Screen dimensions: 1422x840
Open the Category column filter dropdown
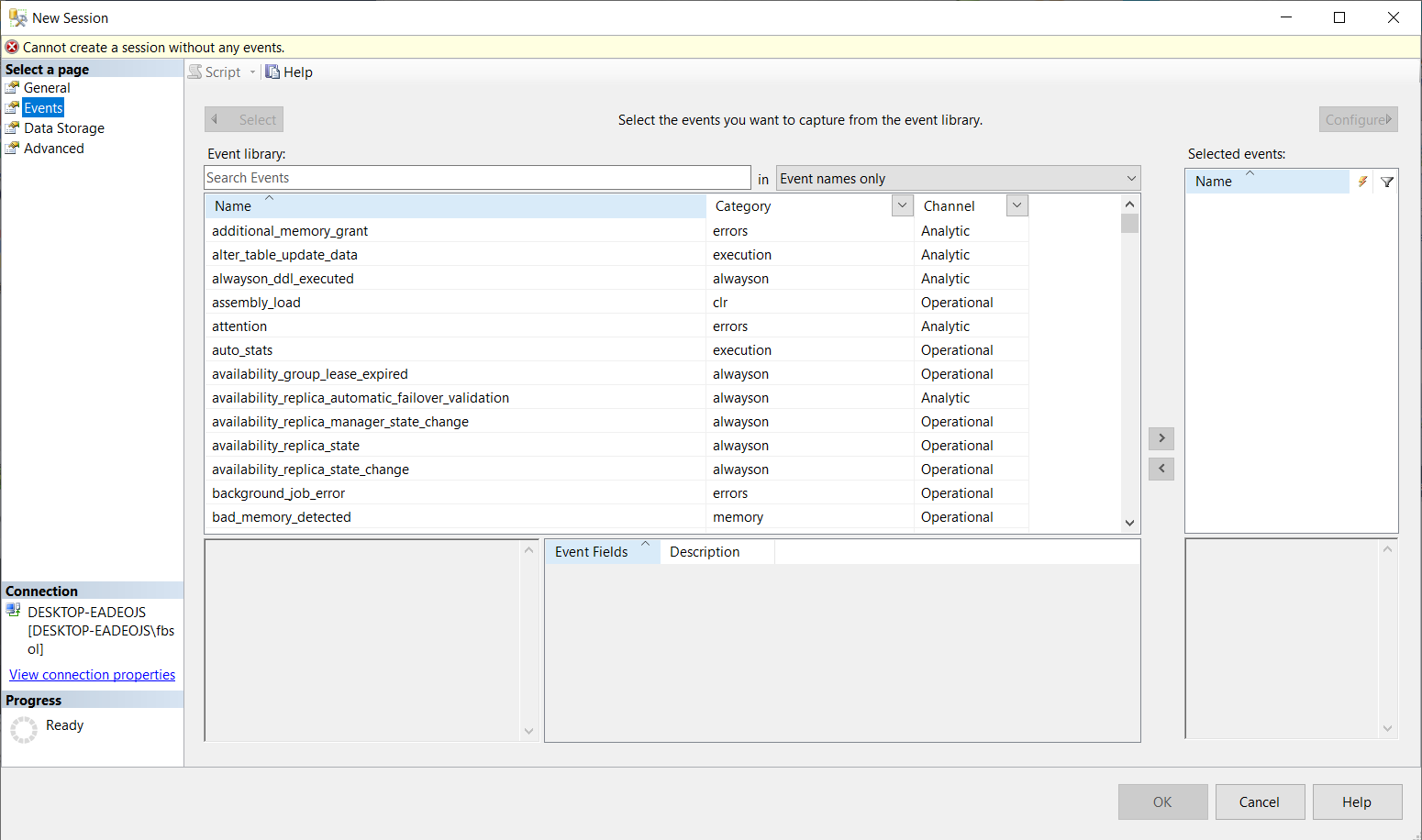tap(902, 206)
